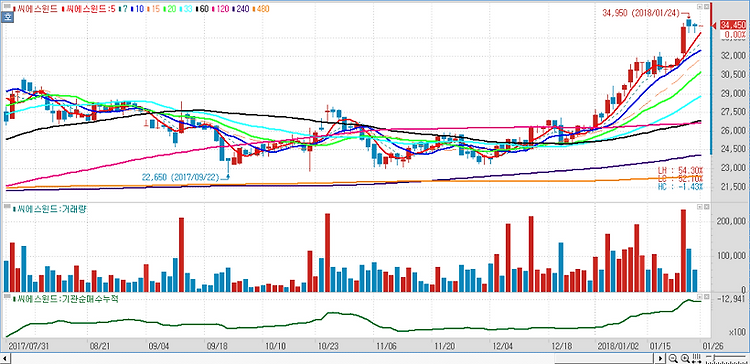Open volume pane dropdown menu icon
This screenshot has width=750, height=364.
[x=700, y=207]
